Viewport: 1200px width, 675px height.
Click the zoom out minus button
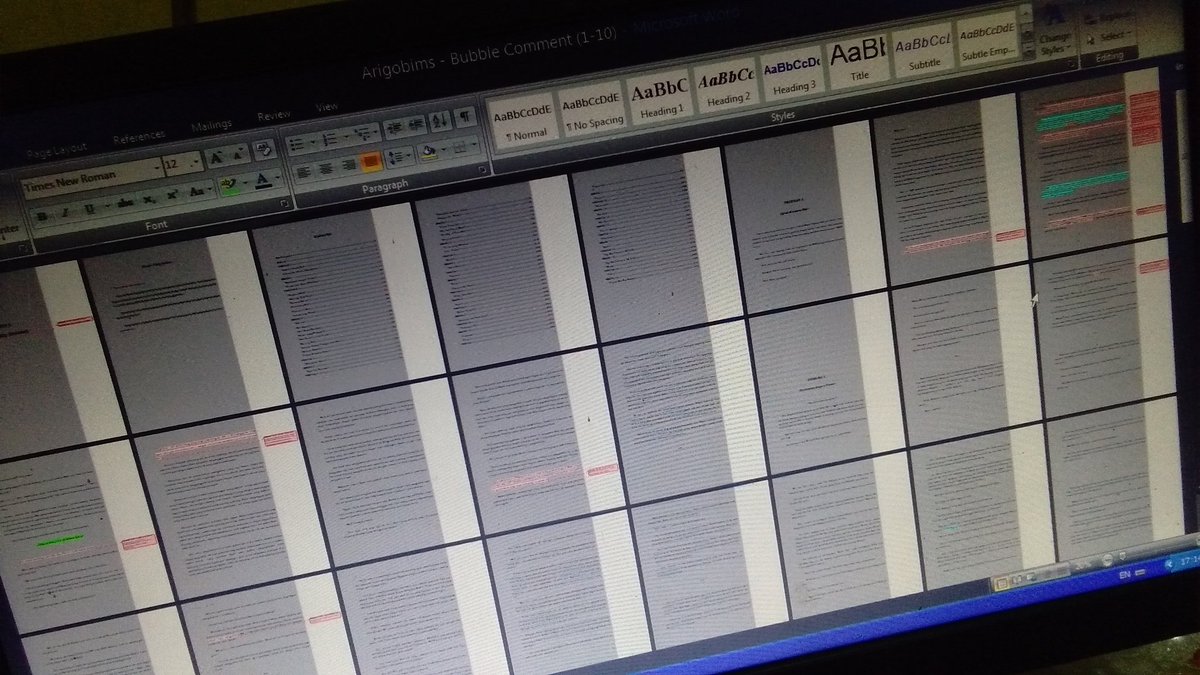(x=1108, y=559)
